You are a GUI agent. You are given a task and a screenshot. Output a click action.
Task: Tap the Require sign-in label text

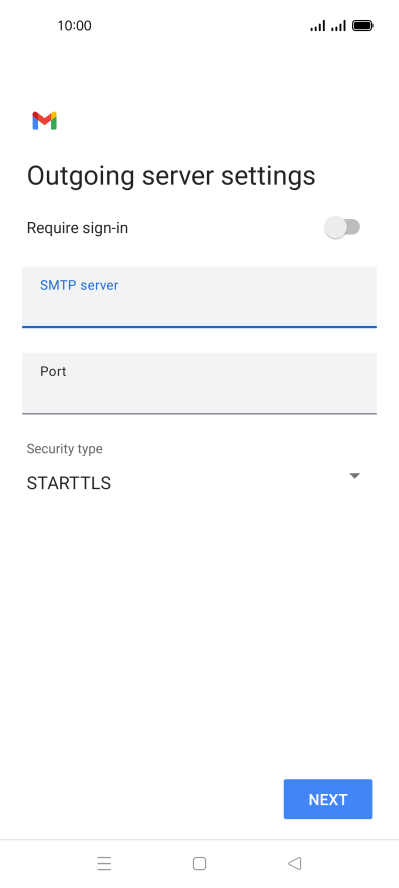click(78, 228)
